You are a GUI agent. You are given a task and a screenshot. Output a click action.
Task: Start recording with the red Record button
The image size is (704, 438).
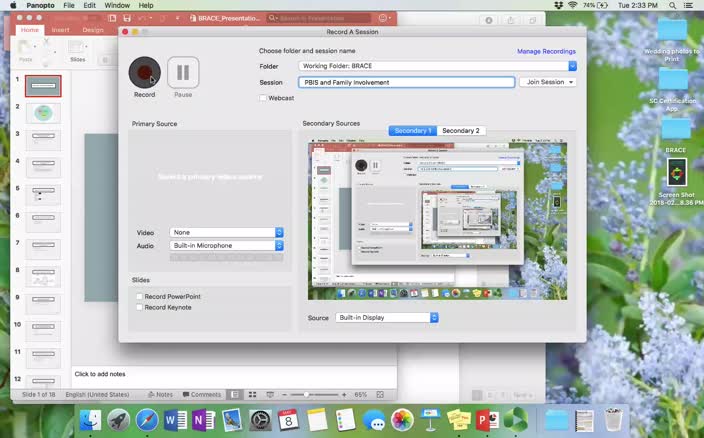[145, 72]
